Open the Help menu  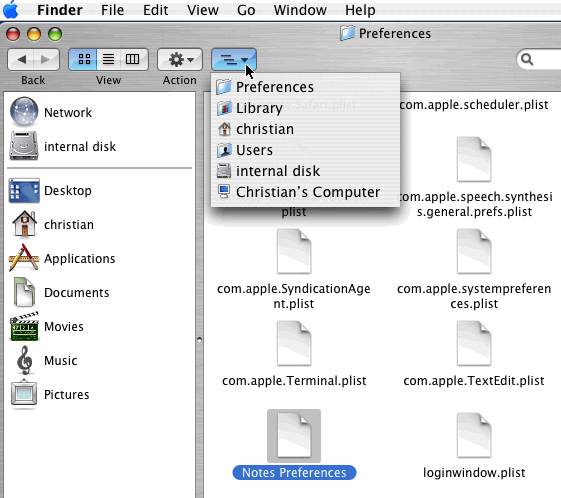[x=360, y=10]
